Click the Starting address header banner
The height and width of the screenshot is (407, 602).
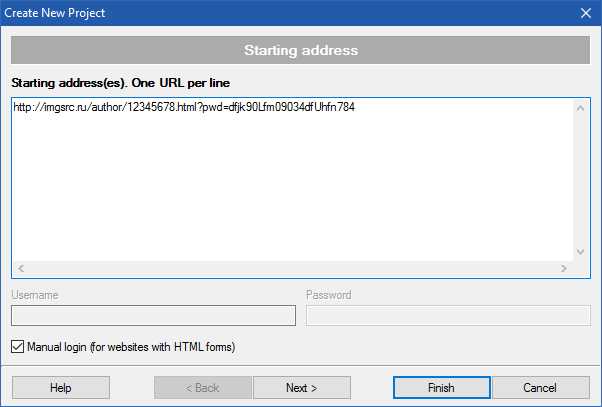[301, 50]
